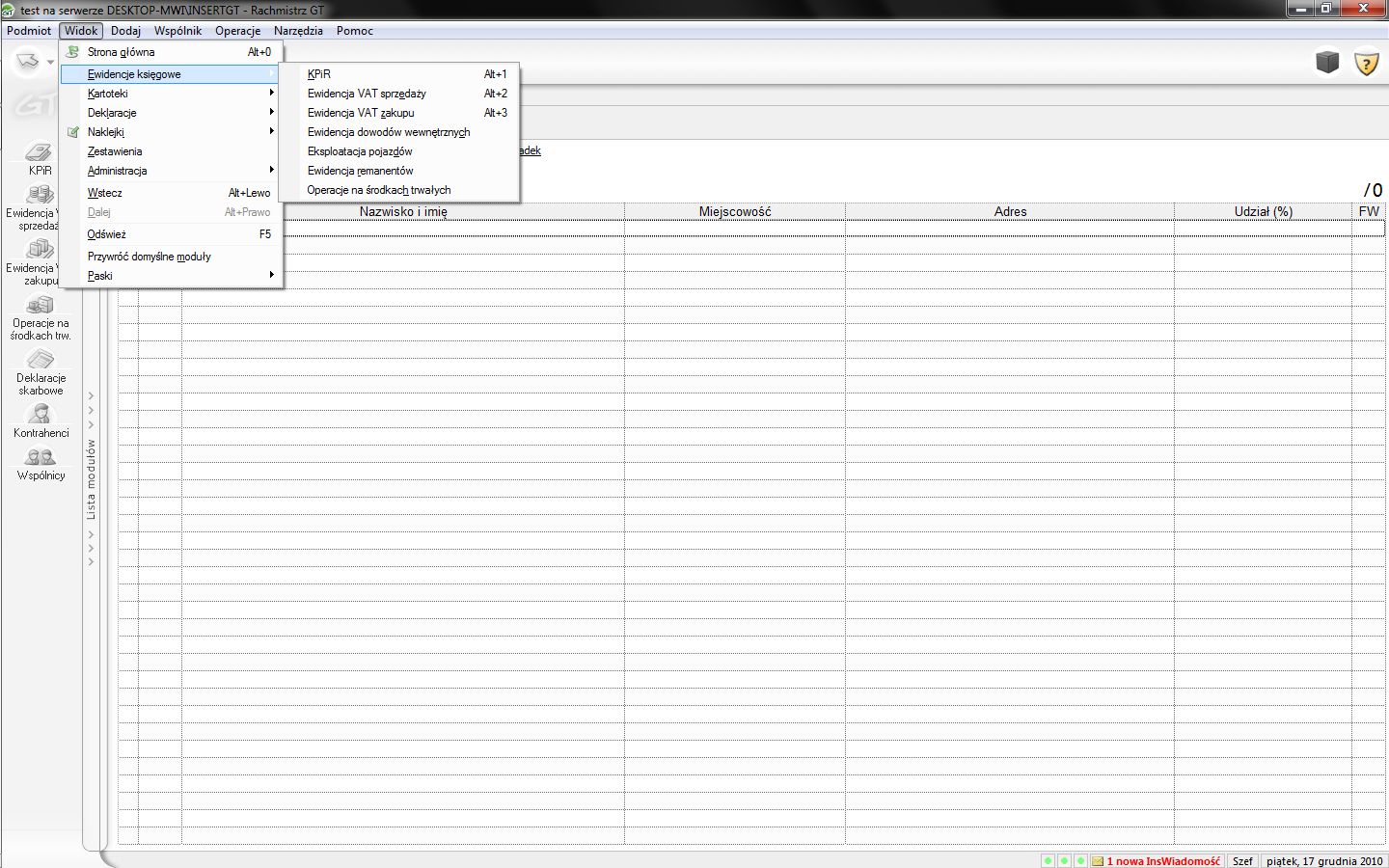Select Strona główna in Widok menu
1389x868 pixels.
tap(171, 52)
